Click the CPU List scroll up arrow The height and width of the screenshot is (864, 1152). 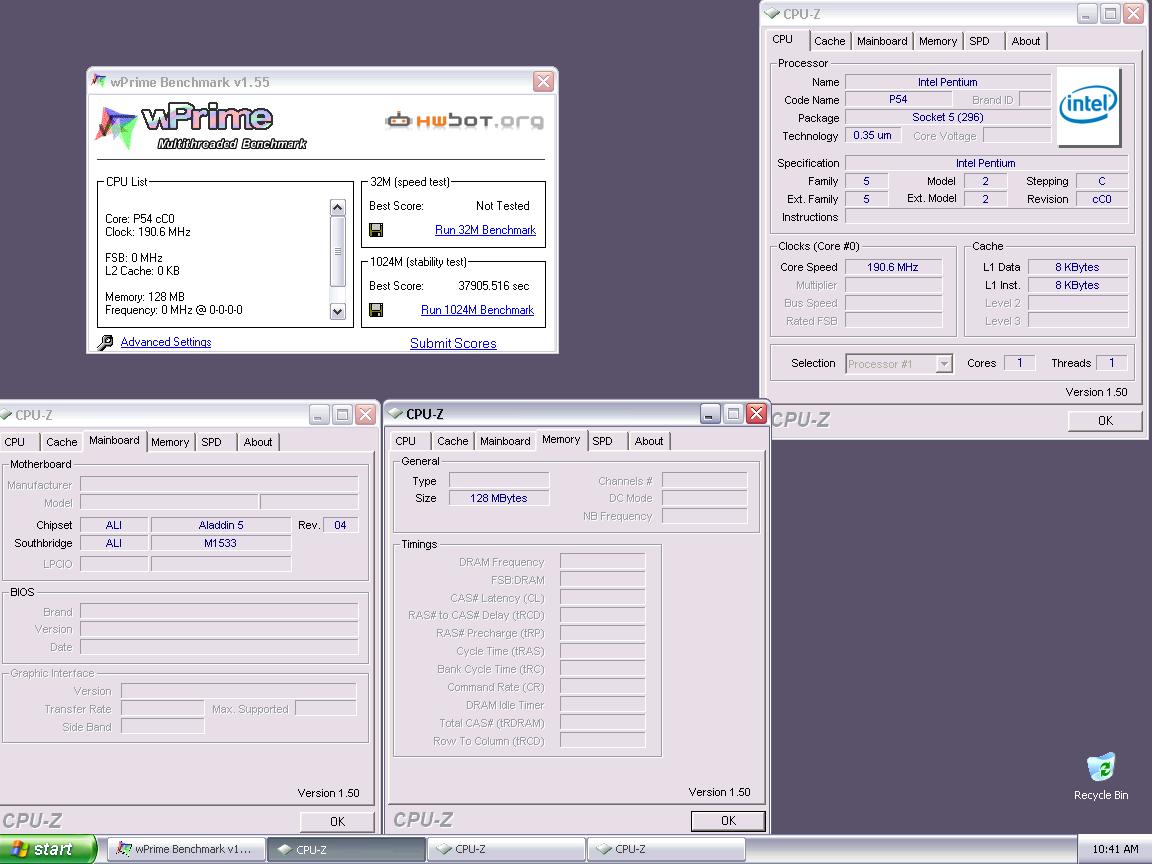click(x=337, y=207)
